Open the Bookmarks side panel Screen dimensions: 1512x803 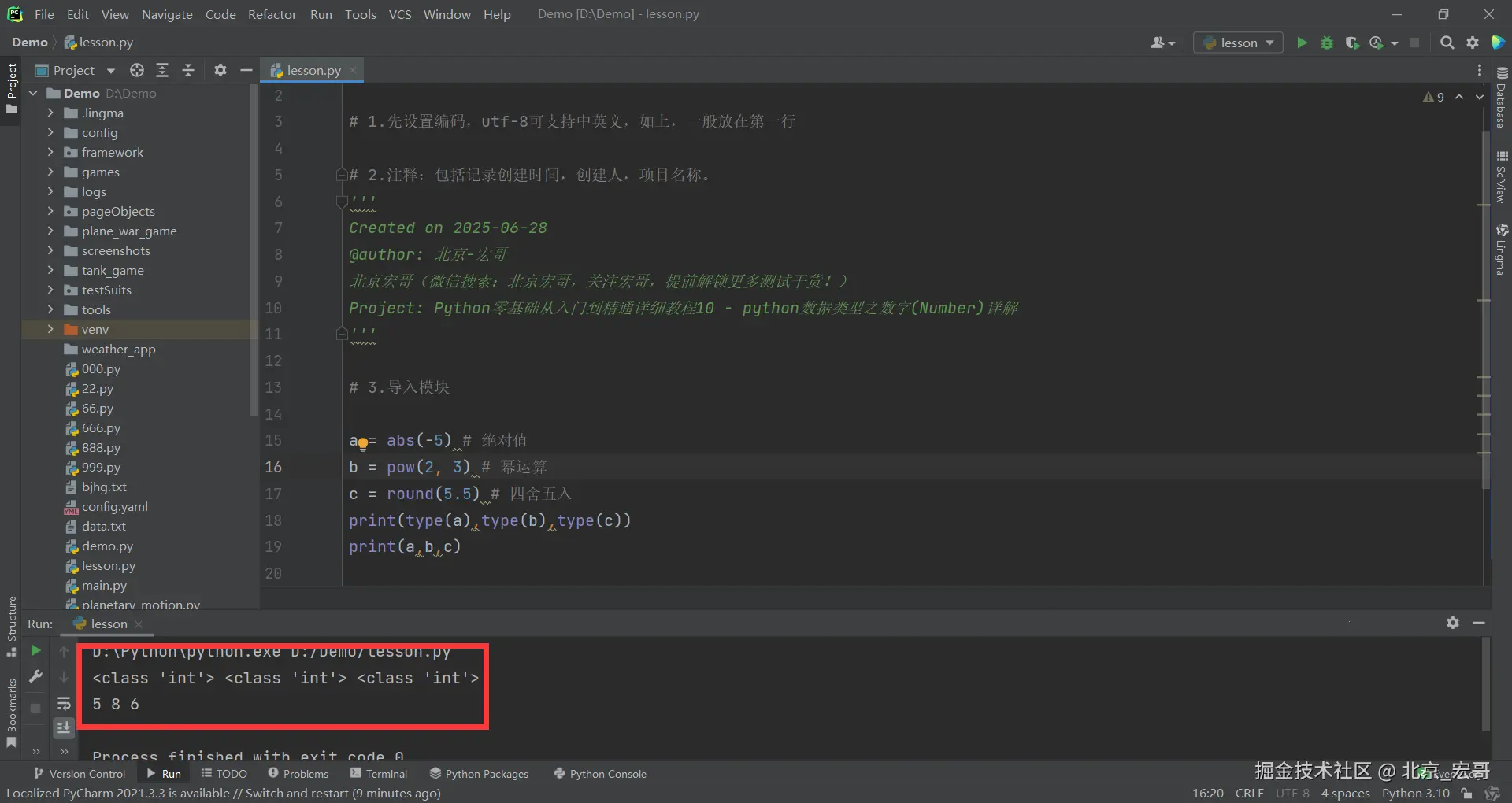click(x=12, y=713)
